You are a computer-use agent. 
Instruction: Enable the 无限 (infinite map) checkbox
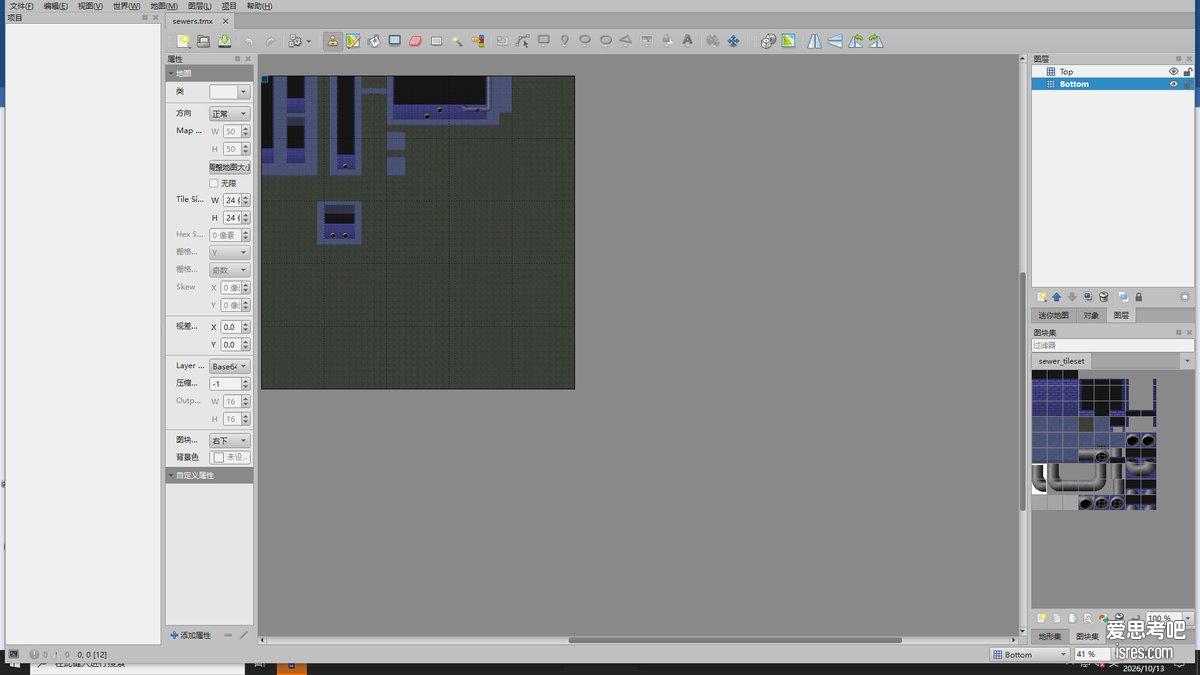click(x=214, y=183)
